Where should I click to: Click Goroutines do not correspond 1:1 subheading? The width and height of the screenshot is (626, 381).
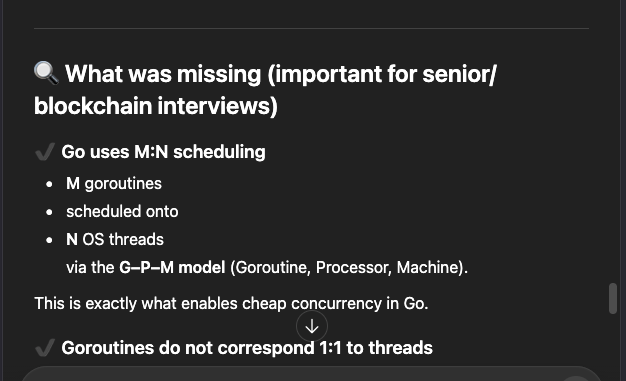(247, 348)
